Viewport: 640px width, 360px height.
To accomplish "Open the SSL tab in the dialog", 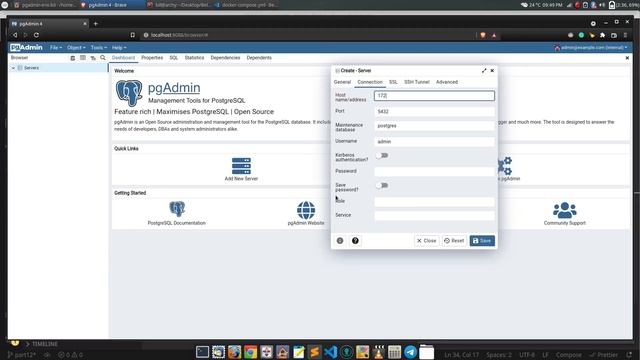I will click(393, 82).
